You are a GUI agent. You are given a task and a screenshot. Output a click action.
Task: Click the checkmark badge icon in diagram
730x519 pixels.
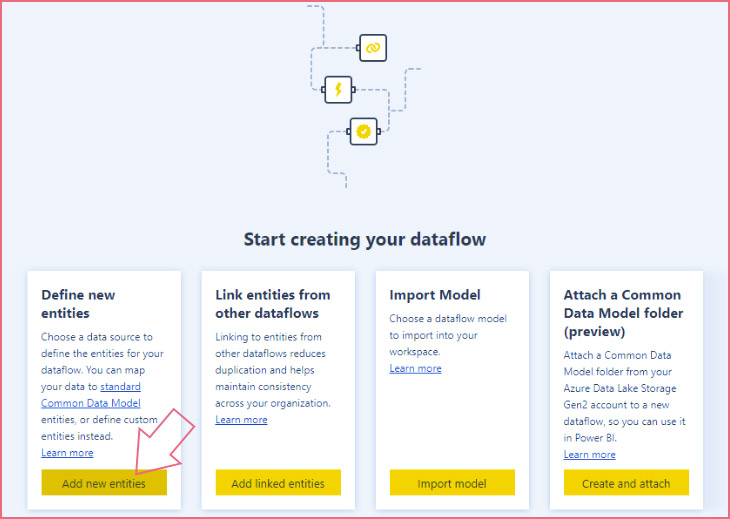point(364,131)
